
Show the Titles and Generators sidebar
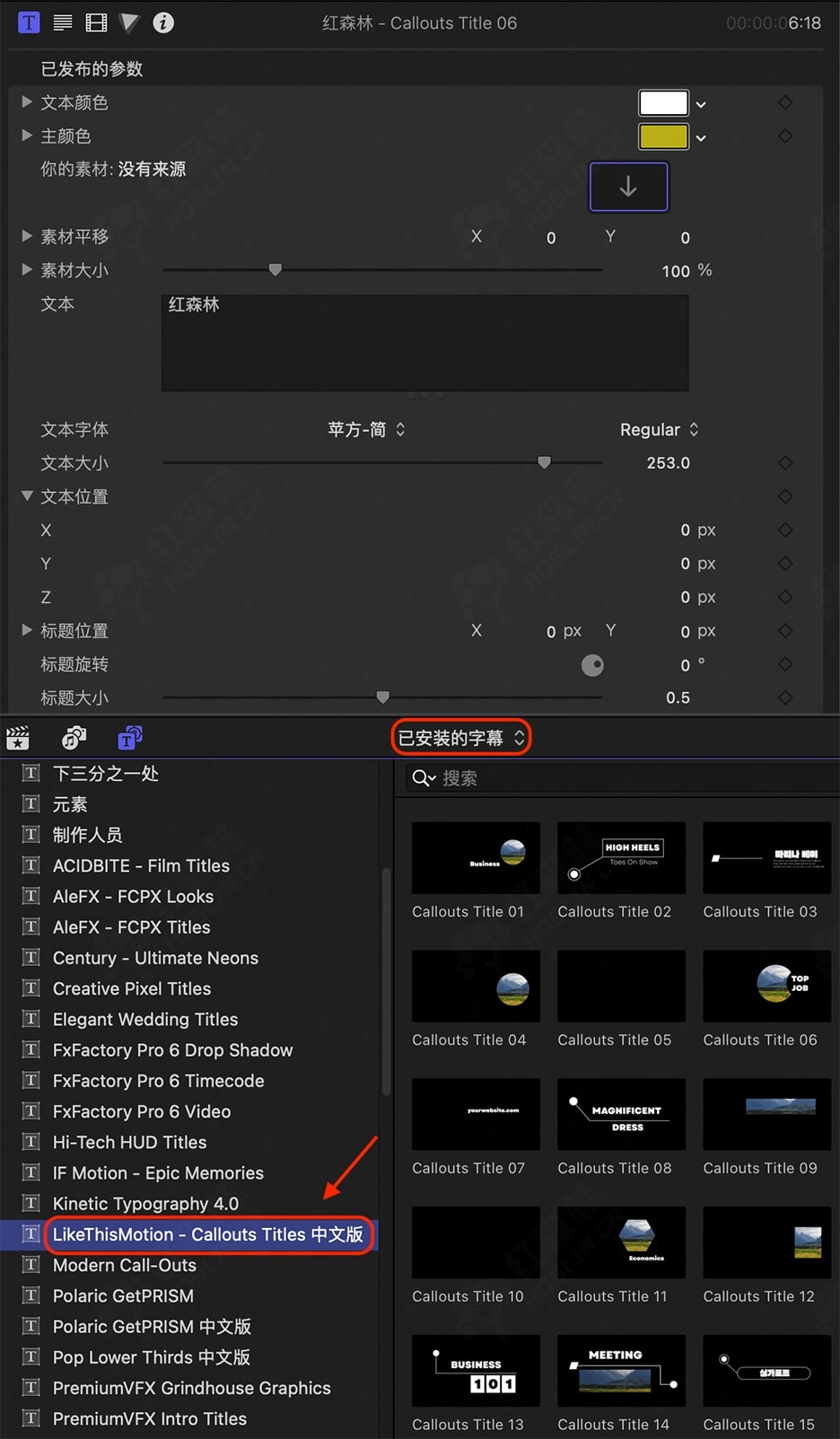(130, 738)
